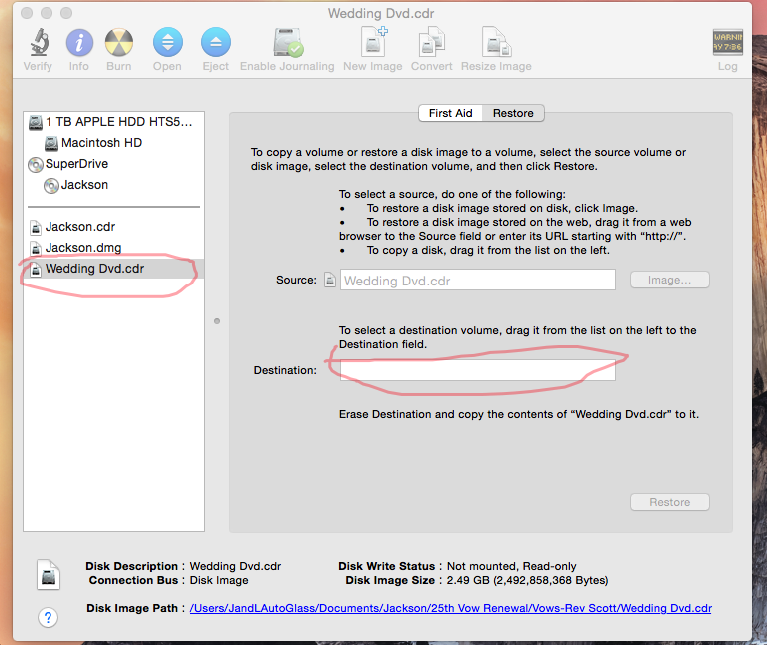Screen dimensions: 767x645
Task: Click the 1 TB hard drive icon
Action: (36, 122)
